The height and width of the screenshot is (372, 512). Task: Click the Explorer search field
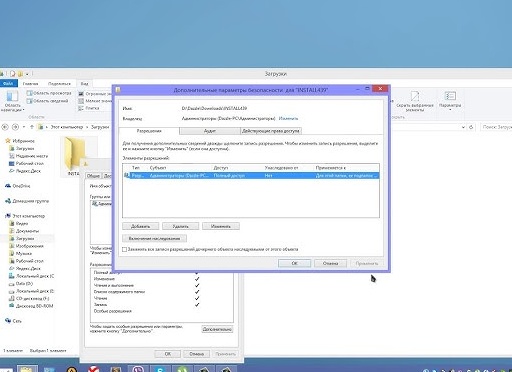click(x=496, y=127)
